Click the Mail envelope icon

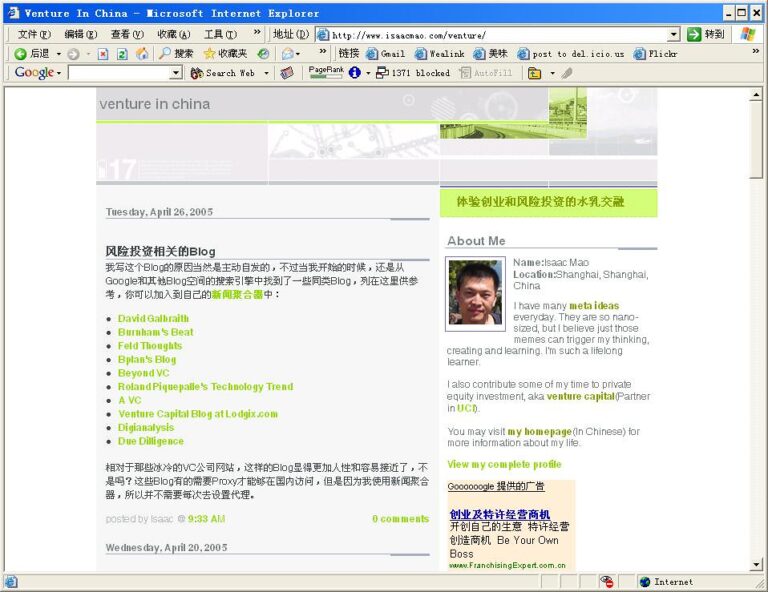tap(288, 54)
